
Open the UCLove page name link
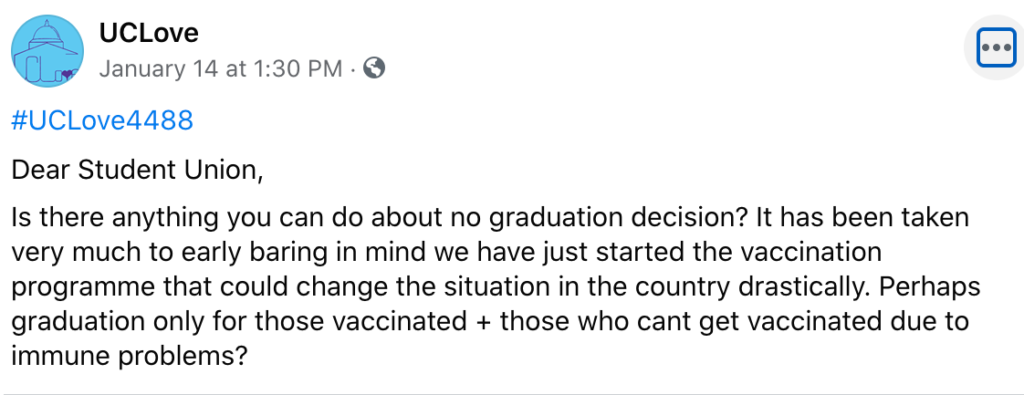[x=148, y=33]
